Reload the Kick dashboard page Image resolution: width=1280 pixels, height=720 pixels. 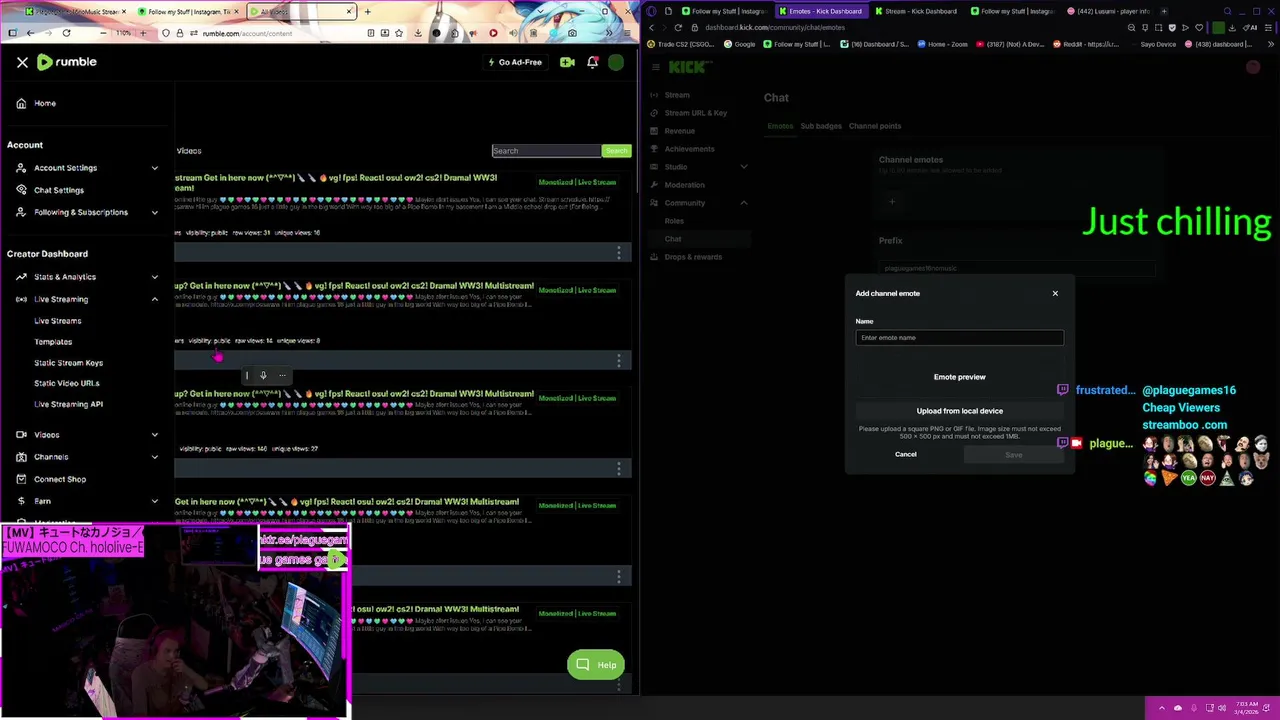(678, 28)
